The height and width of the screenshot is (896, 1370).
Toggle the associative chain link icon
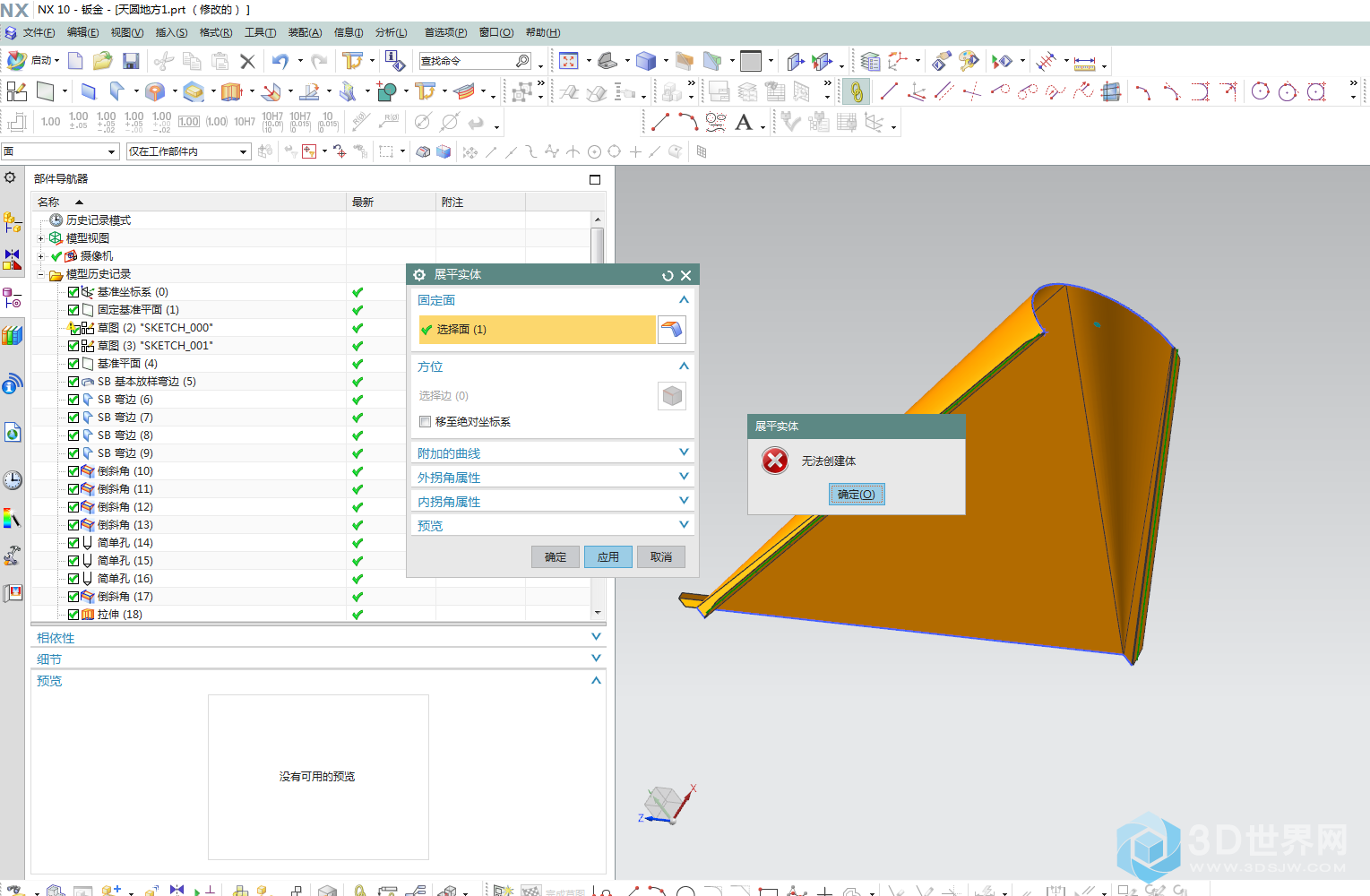pyautogui.click(x=857, y=91)
